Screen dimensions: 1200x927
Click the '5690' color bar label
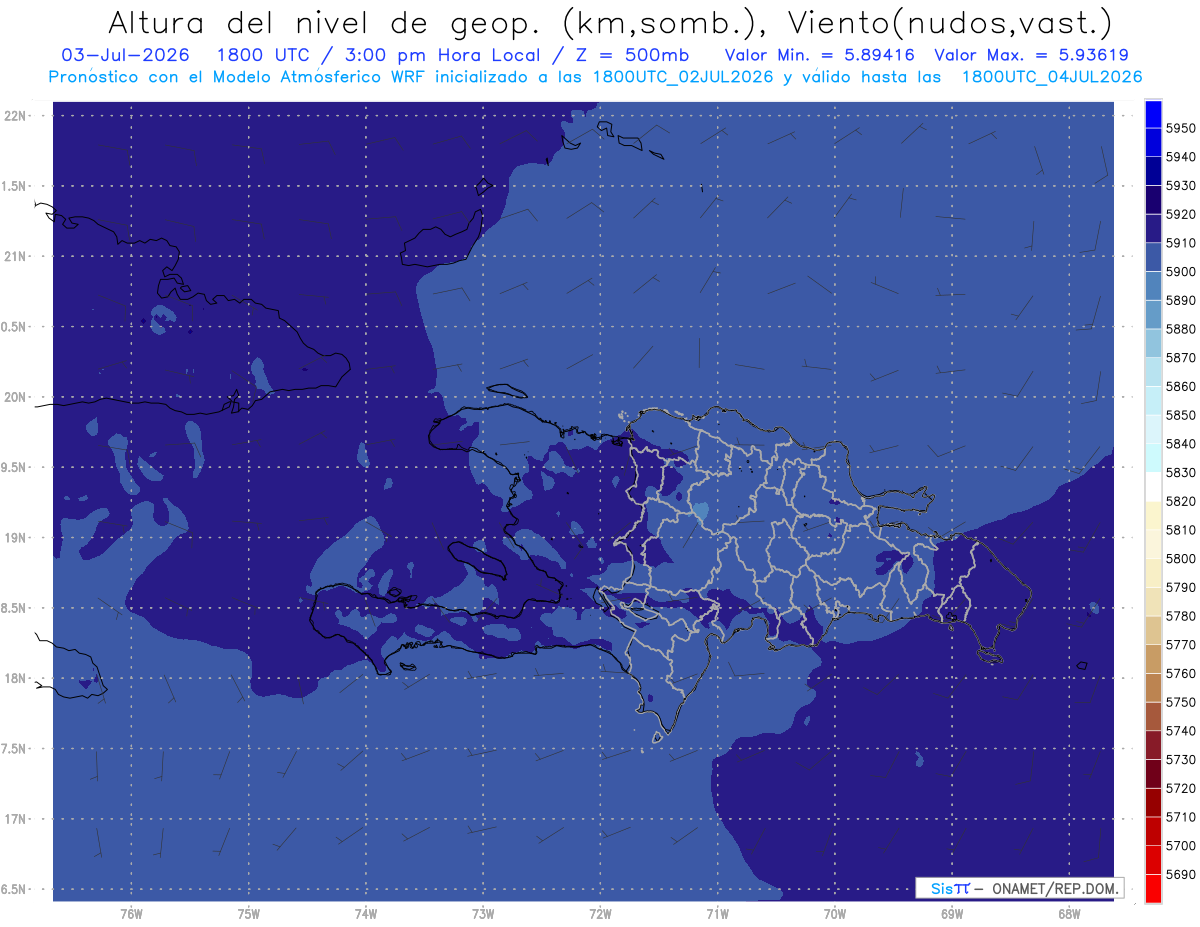pyautogui.click(x=1180, y=874)
